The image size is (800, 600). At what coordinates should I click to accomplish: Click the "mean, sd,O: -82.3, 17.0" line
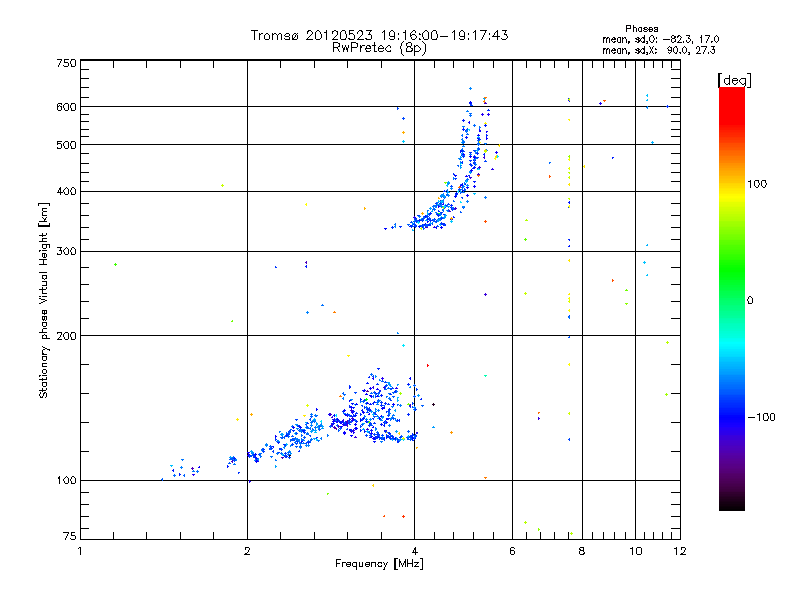(x=661, y=39)
